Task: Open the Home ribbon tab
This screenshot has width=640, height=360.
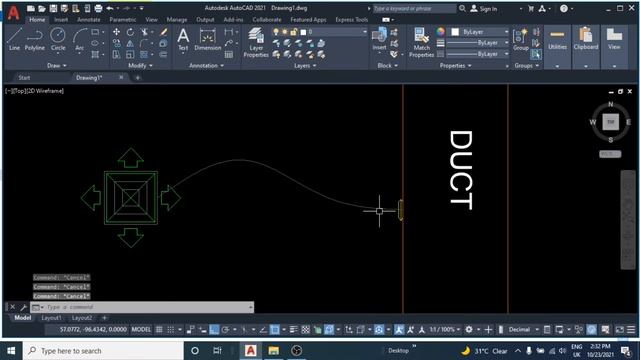Action: [37, 20]
